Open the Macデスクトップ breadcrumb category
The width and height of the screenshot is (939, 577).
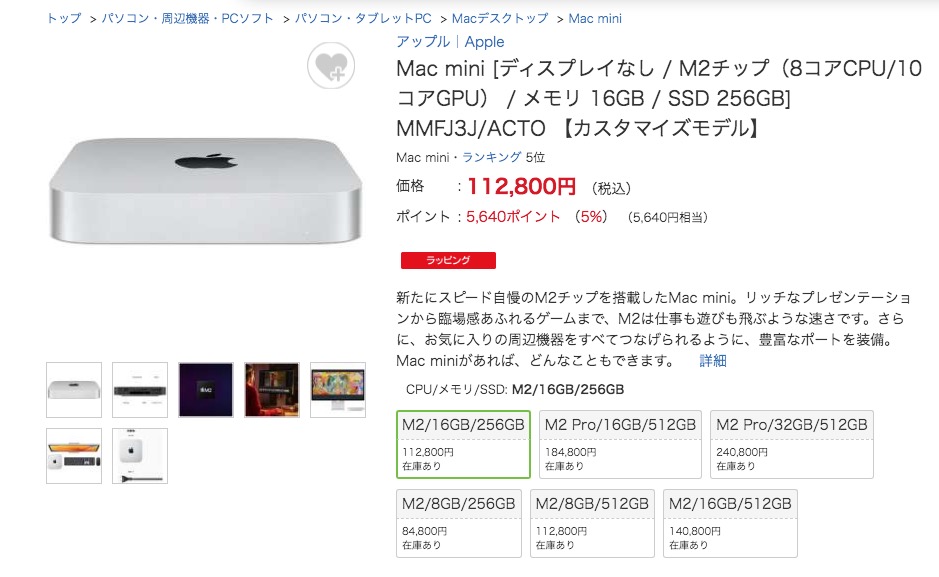[500, 19]
